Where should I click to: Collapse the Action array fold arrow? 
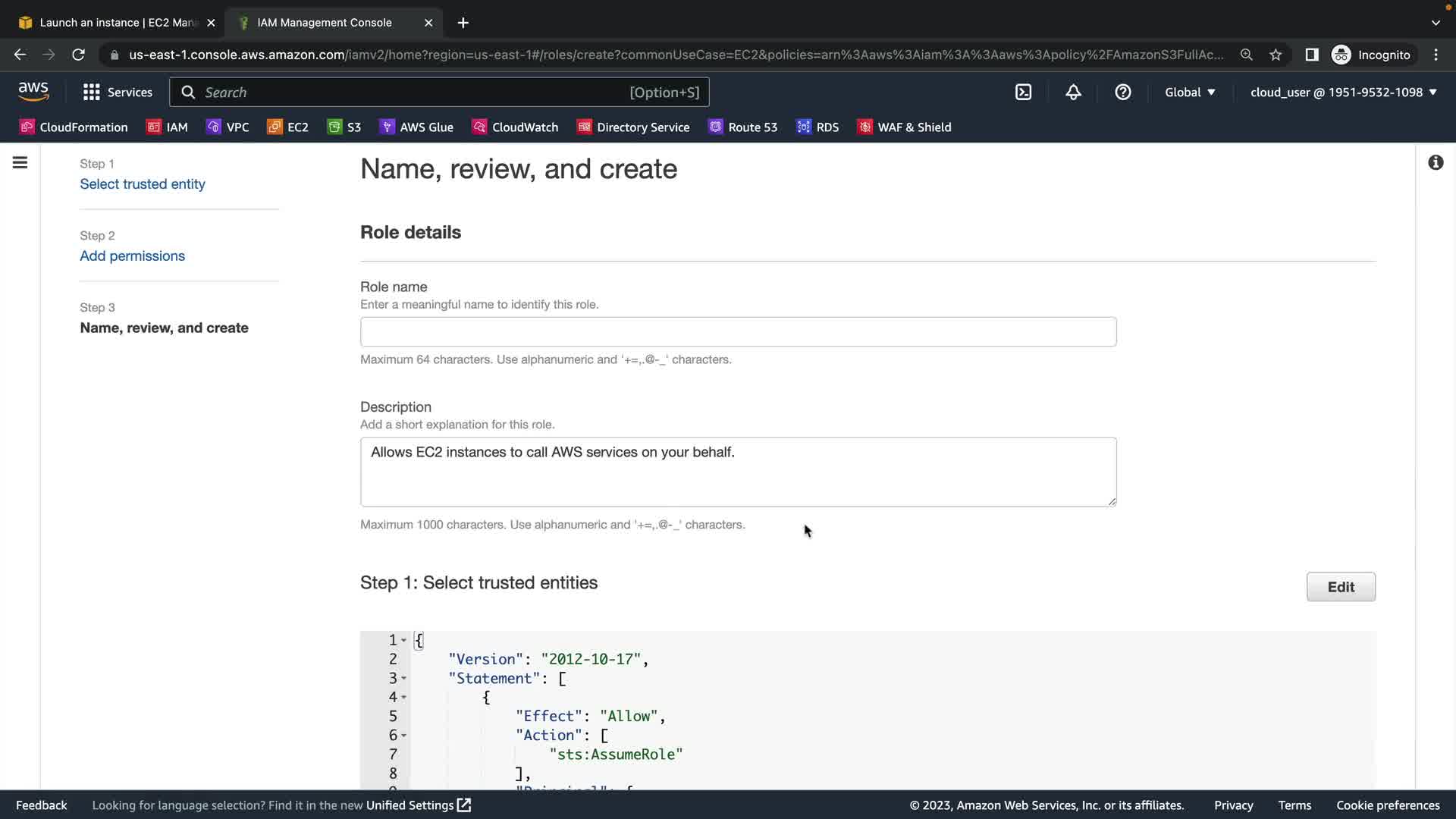tap(403, 736)
